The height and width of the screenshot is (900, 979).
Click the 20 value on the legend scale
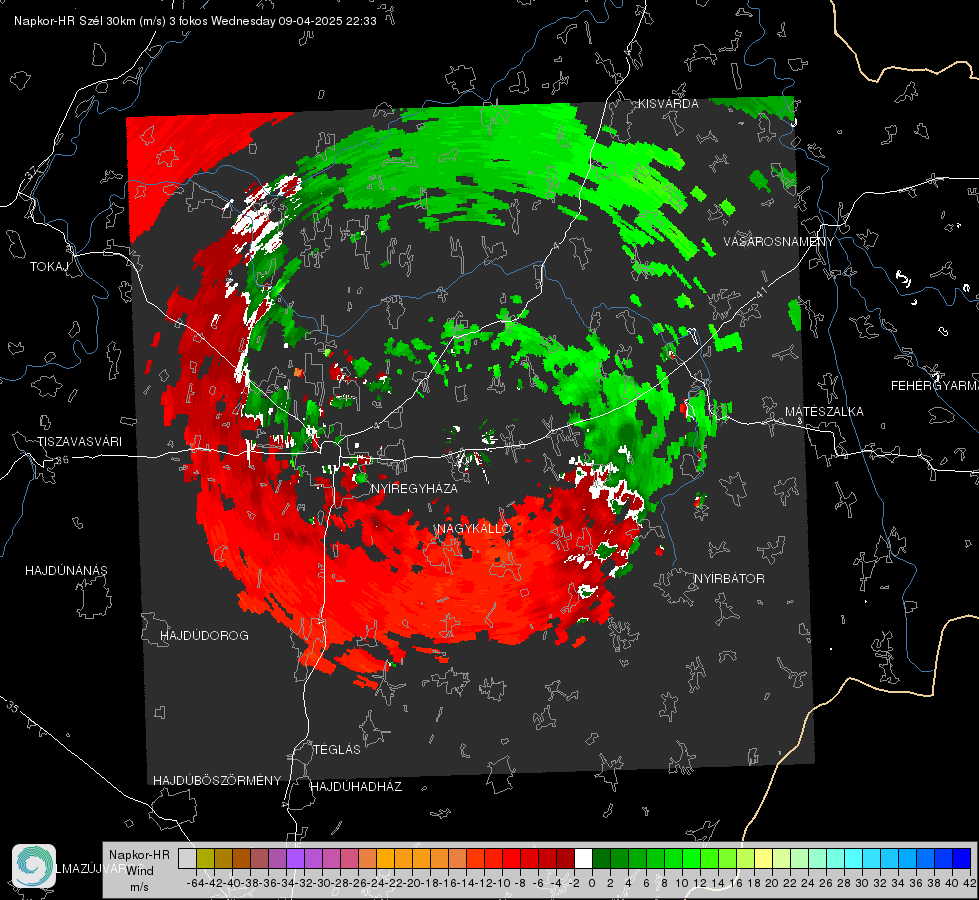click(772, 883)
